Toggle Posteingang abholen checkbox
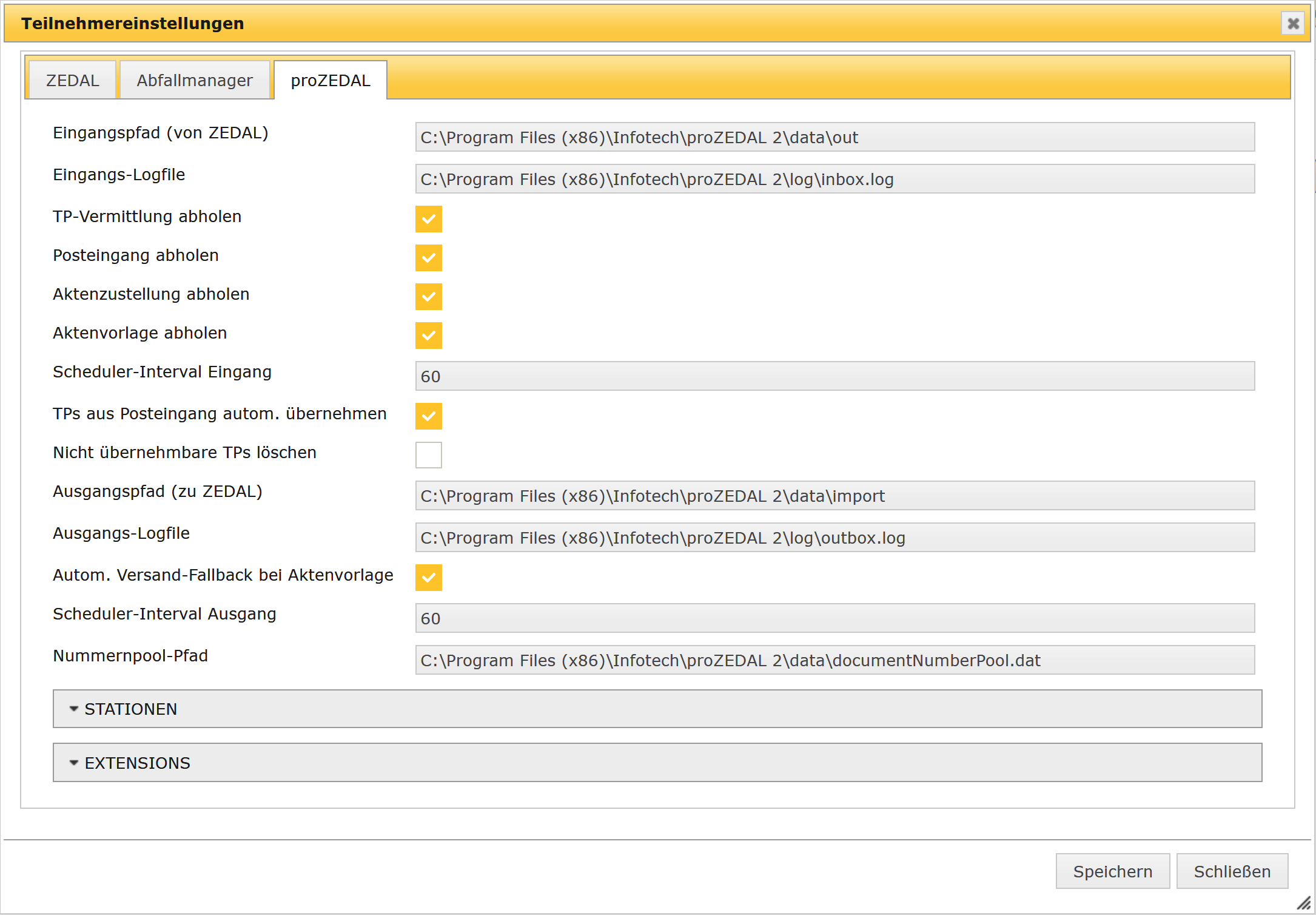Image resolution: width=1316 pixels, height=915 pixels. click(428, 258)
